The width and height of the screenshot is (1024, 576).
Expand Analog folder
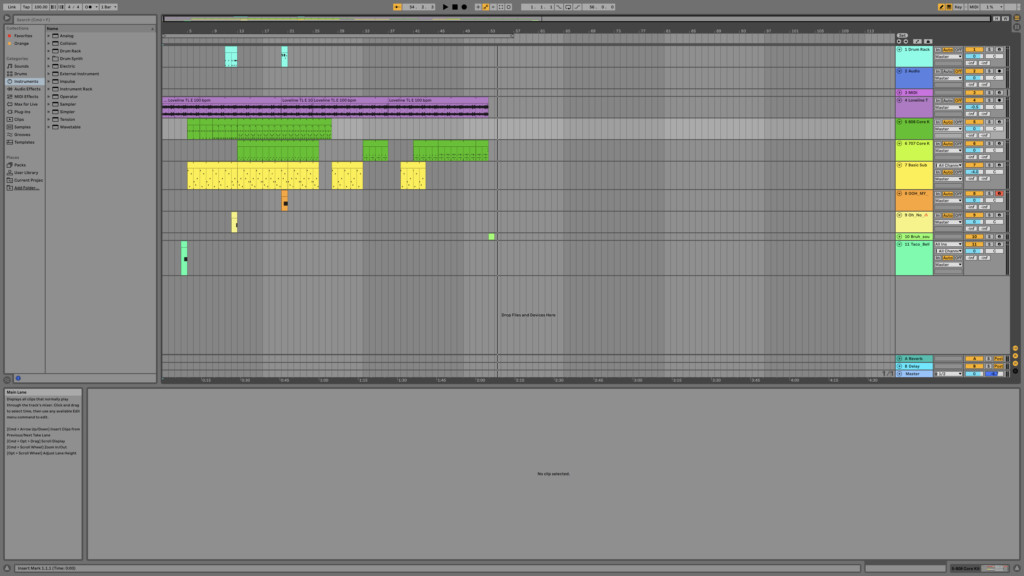coord(48,36)
